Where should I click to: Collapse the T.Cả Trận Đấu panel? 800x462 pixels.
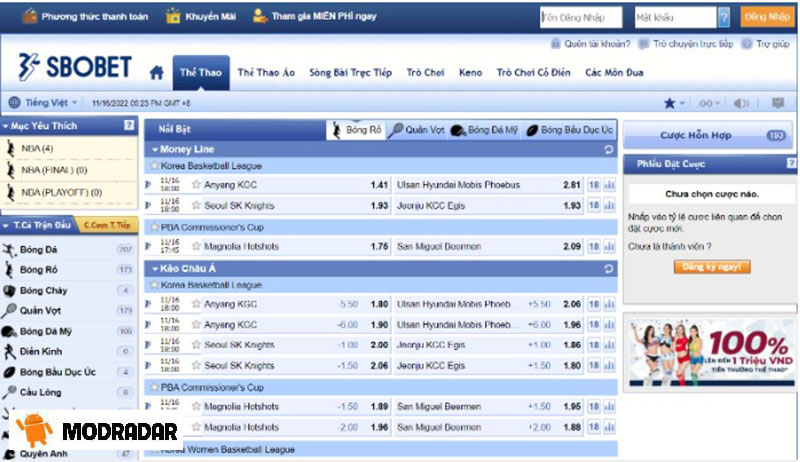(6, 225)
